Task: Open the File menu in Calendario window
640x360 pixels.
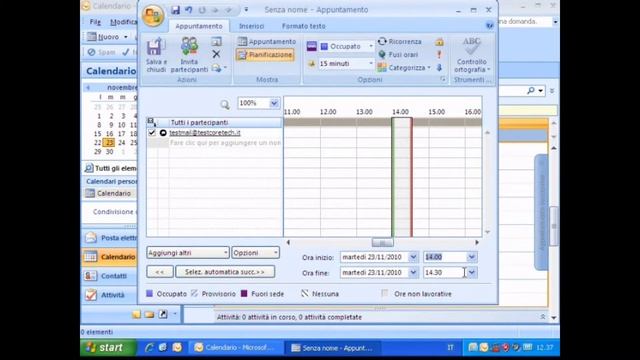Action: pyautogui.click(x=95, y=22)
